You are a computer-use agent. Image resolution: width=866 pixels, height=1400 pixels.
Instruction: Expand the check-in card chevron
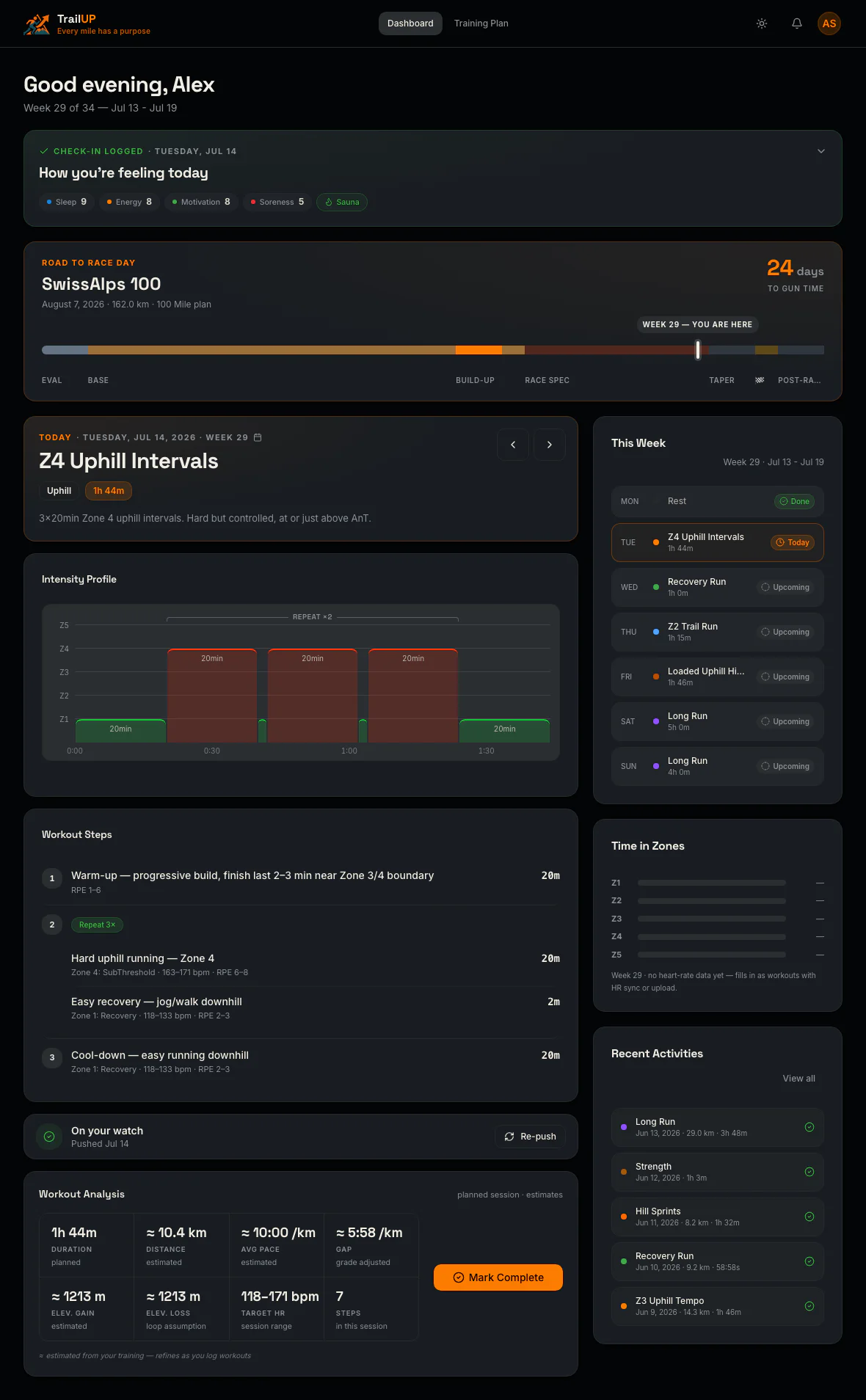tap(821, 151)
